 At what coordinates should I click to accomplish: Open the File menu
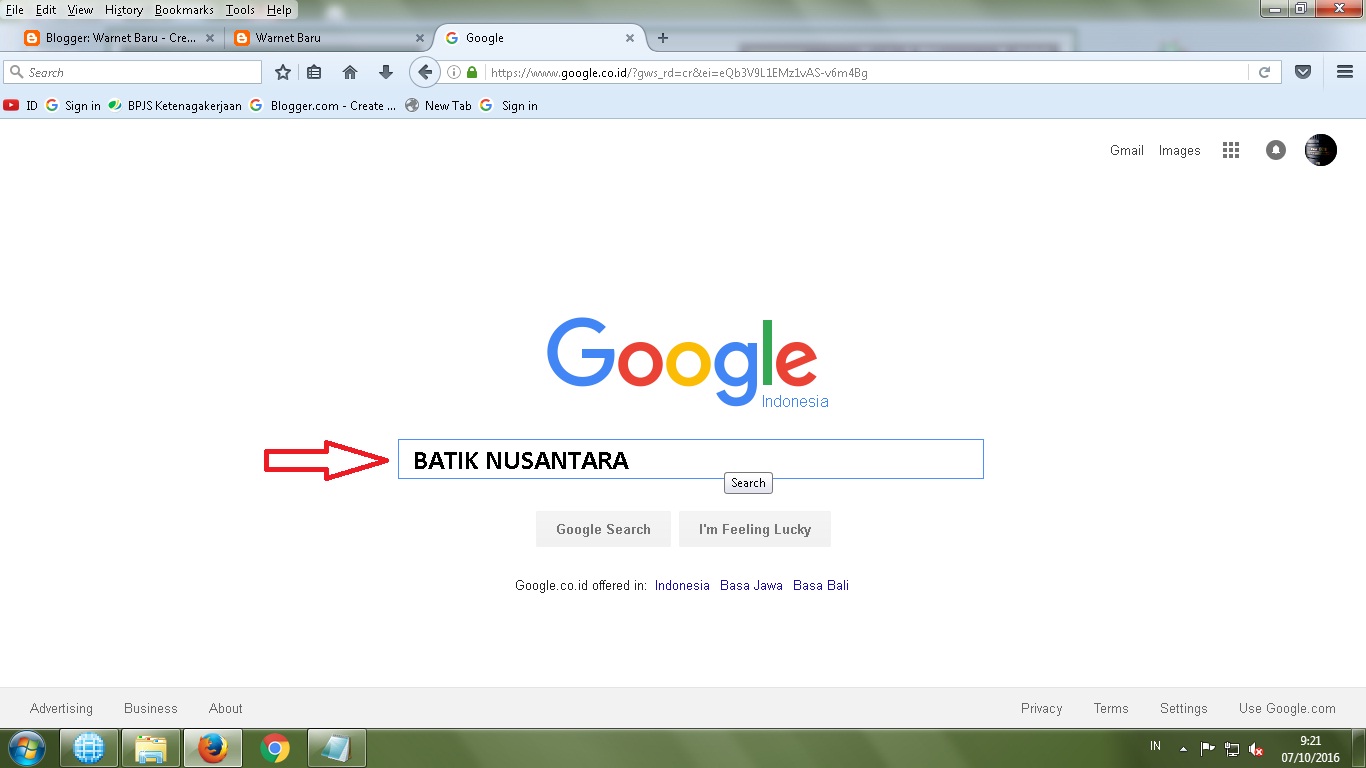15,10
